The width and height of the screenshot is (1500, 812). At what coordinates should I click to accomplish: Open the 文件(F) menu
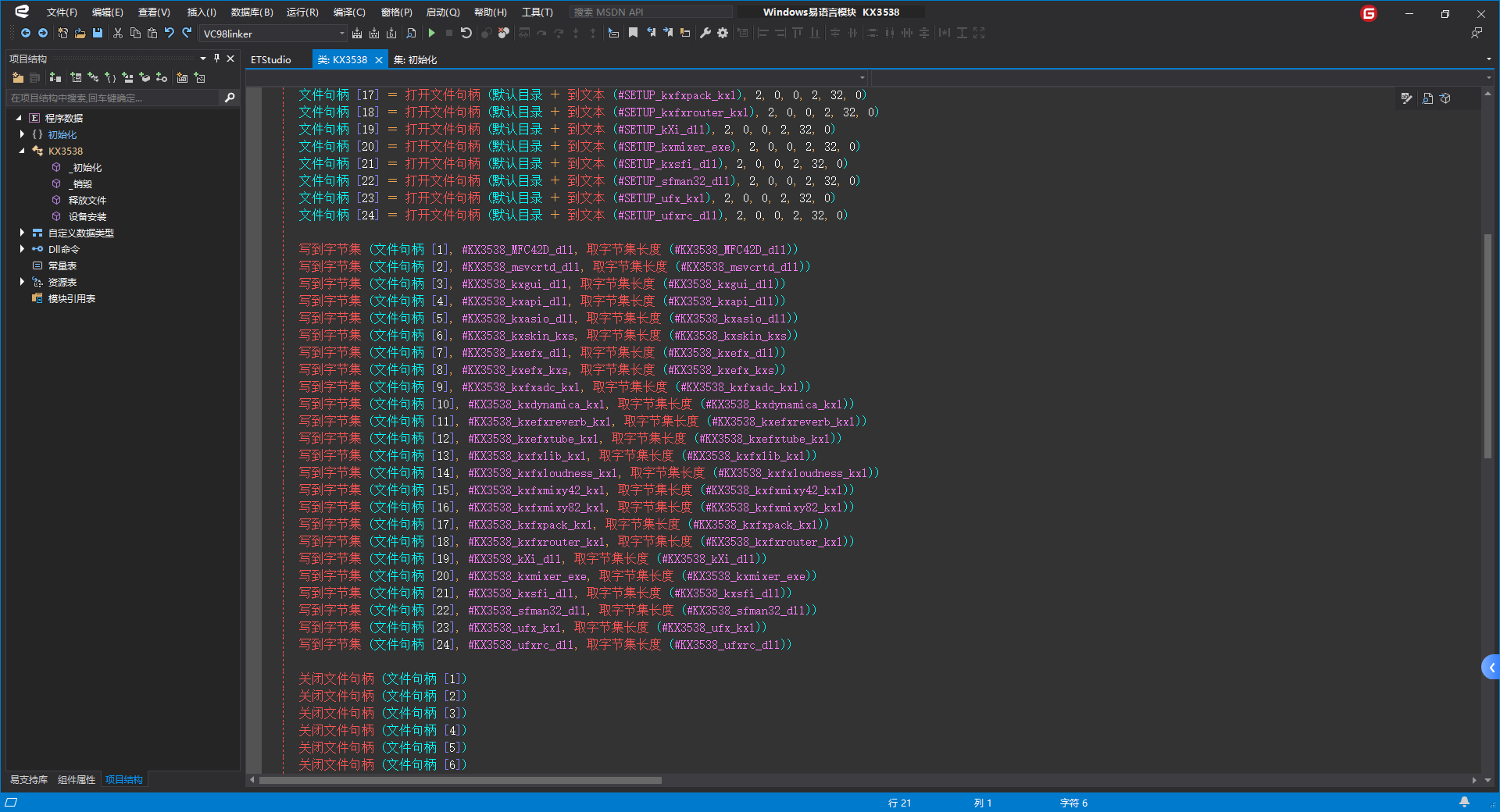click(x=62, y=12)
